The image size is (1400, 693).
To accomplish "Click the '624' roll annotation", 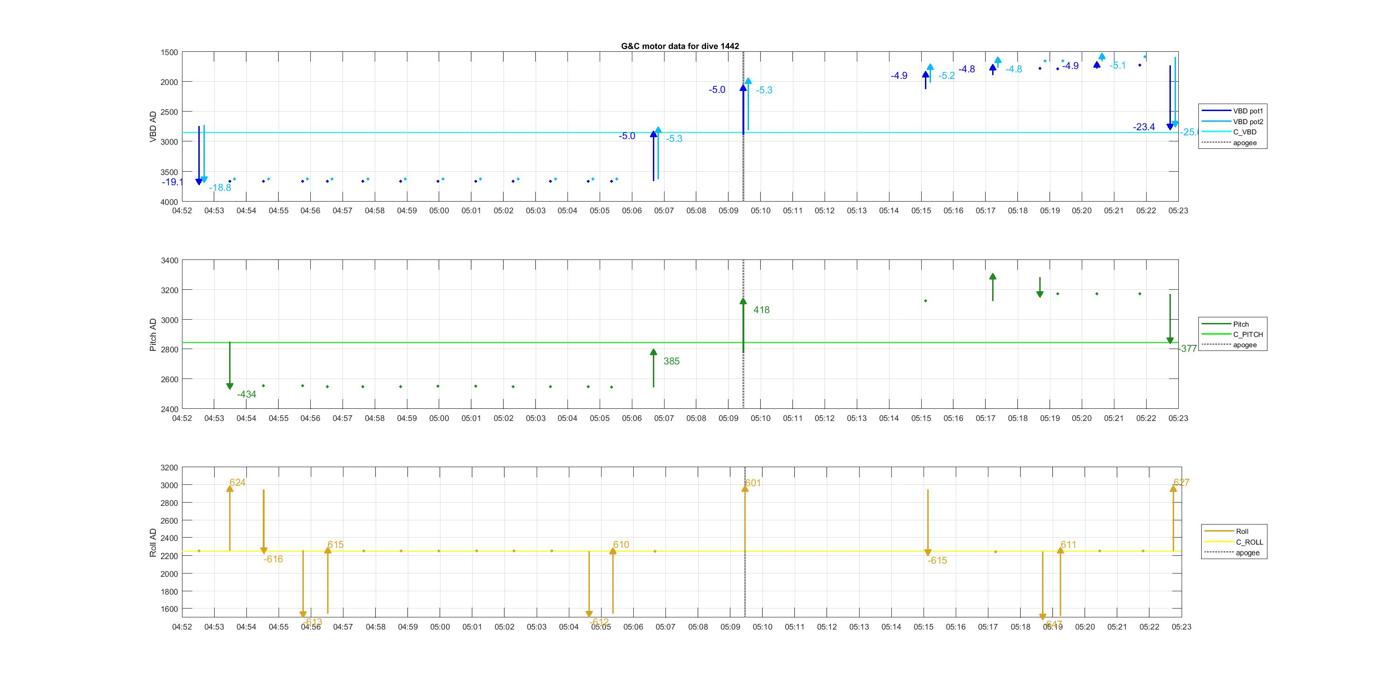I will (x=237, y=483).
